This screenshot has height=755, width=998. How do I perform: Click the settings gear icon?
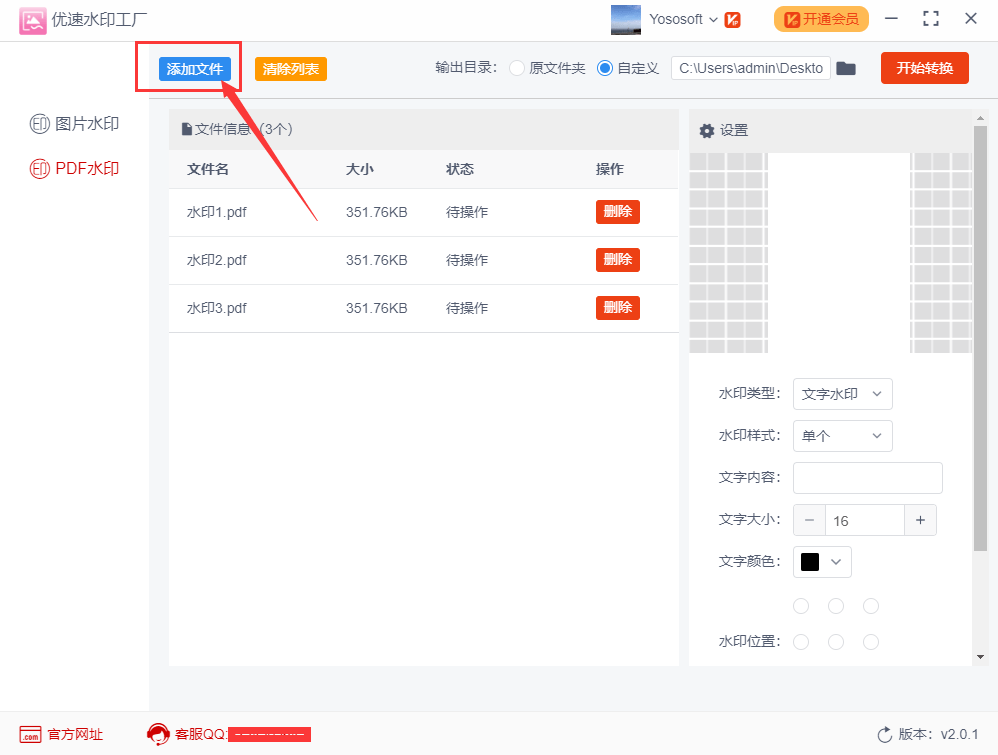point(707,130)
